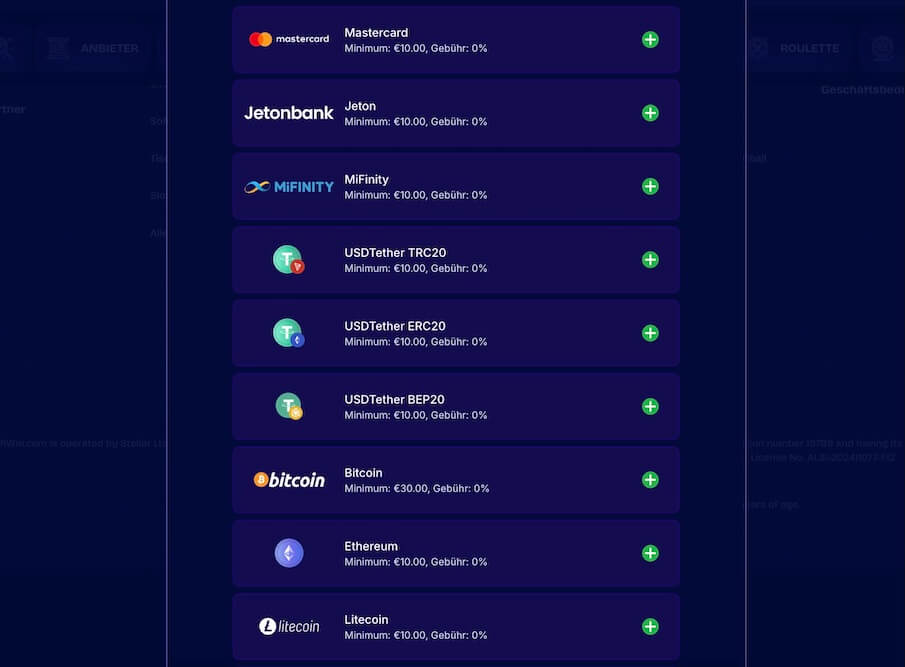Click the Ethereum coin icon

point(289,553)
